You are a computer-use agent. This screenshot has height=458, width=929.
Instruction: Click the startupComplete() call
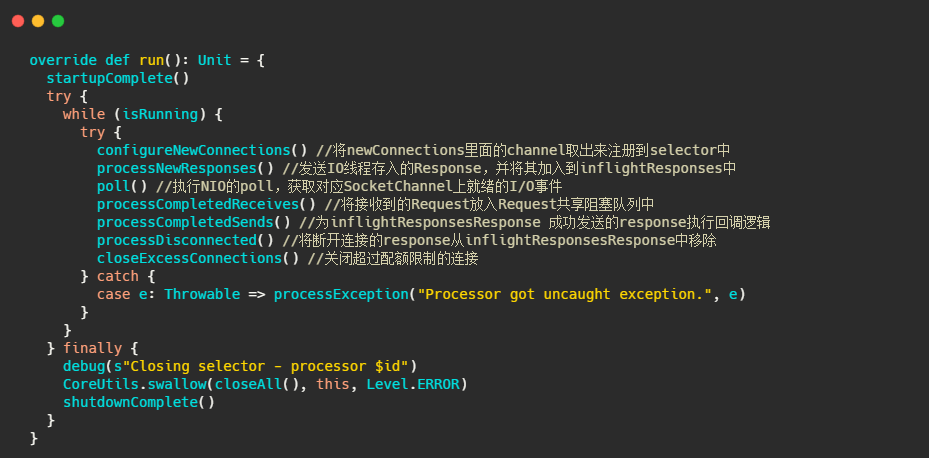pos(117,78)
